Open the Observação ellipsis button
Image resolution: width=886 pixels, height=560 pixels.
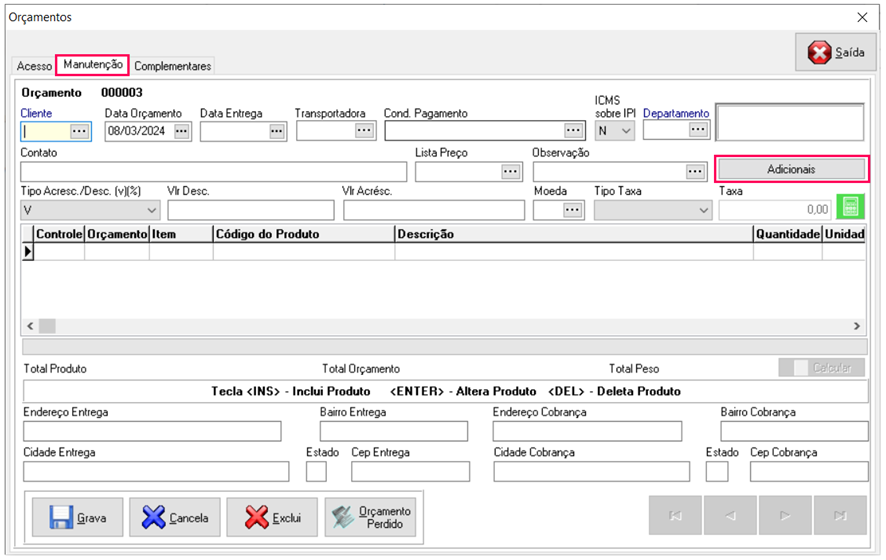(x=696, y=172)
